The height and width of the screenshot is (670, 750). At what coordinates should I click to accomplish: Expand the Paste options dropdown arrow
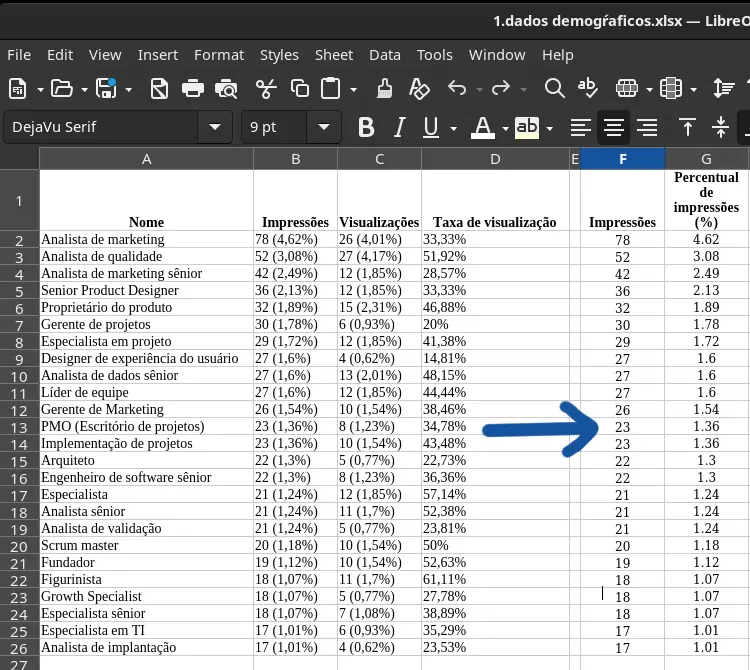(353, 89)
